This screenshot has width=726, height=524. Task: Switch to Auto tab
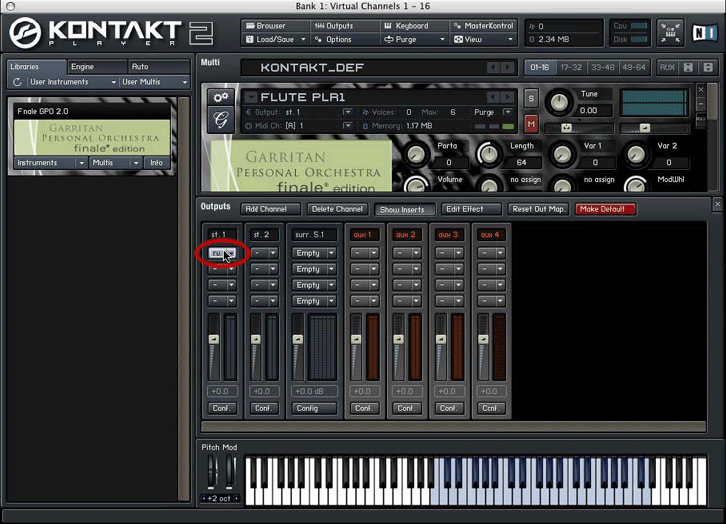159,67
